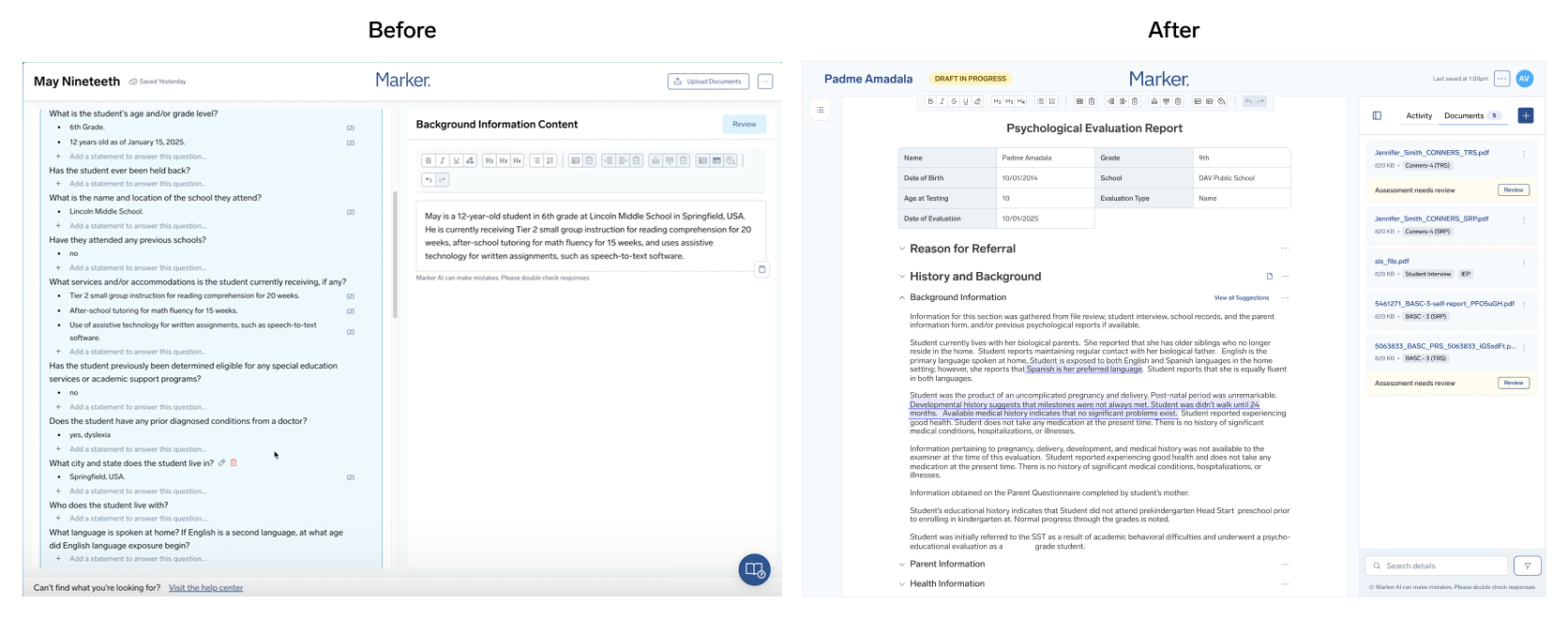Viewport: 1568px width, 619px height.
Task: Toggle the sidebar panel icon left of Activity
Action: click(1377, 115)
